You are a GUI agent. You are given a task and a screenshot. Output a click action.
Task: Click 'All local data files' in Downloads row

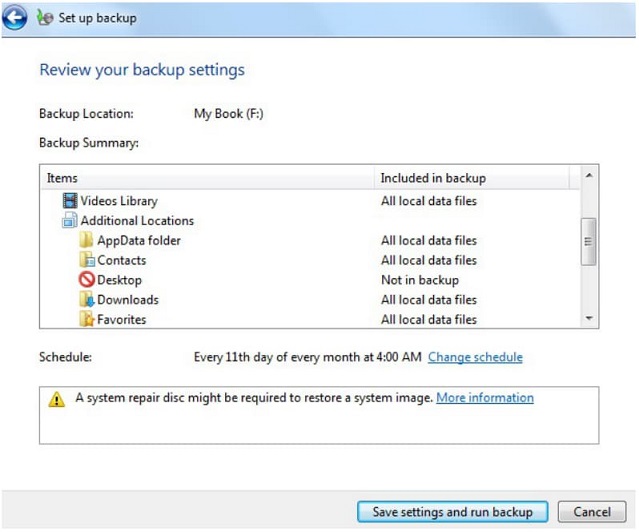coord(429,300)
